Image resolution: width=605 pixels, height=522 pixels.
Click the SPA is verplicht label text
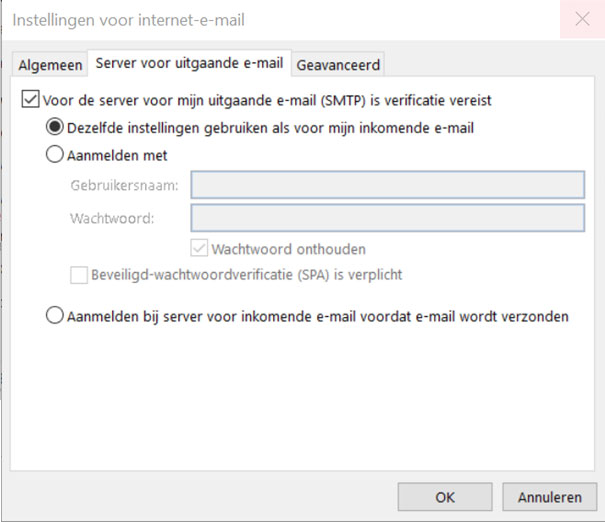247,275
